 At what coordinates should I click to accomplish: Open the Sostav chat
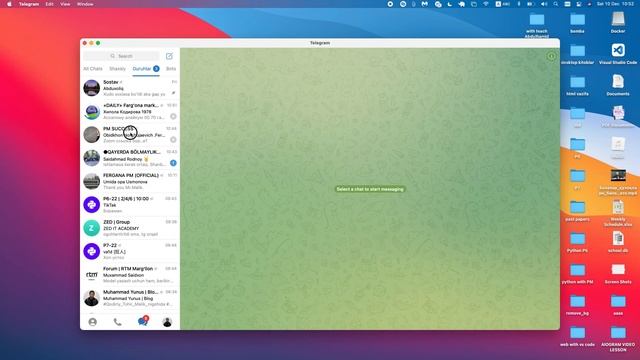click(x=130, y=88)
